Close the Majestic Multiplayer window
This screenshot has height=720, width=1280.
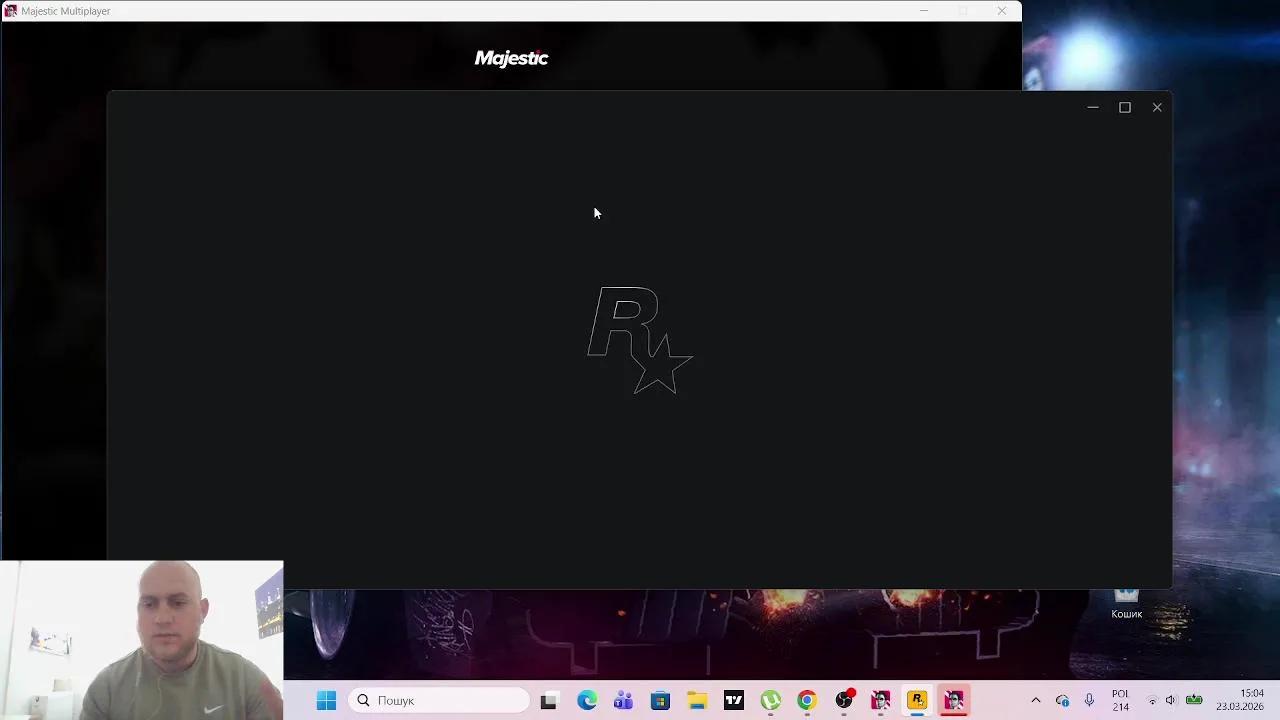pyautogui.click(x=1001, y=11)
